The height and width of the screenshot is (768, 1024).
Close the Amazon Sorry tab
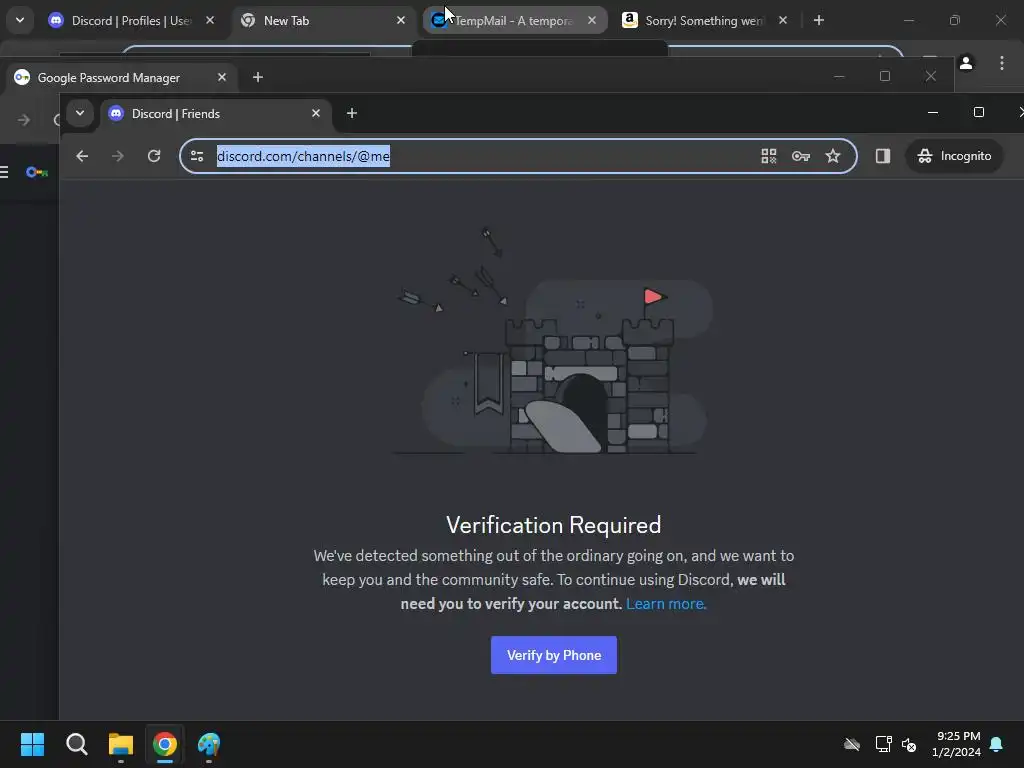pyautogui.click(x=783, y=20)
